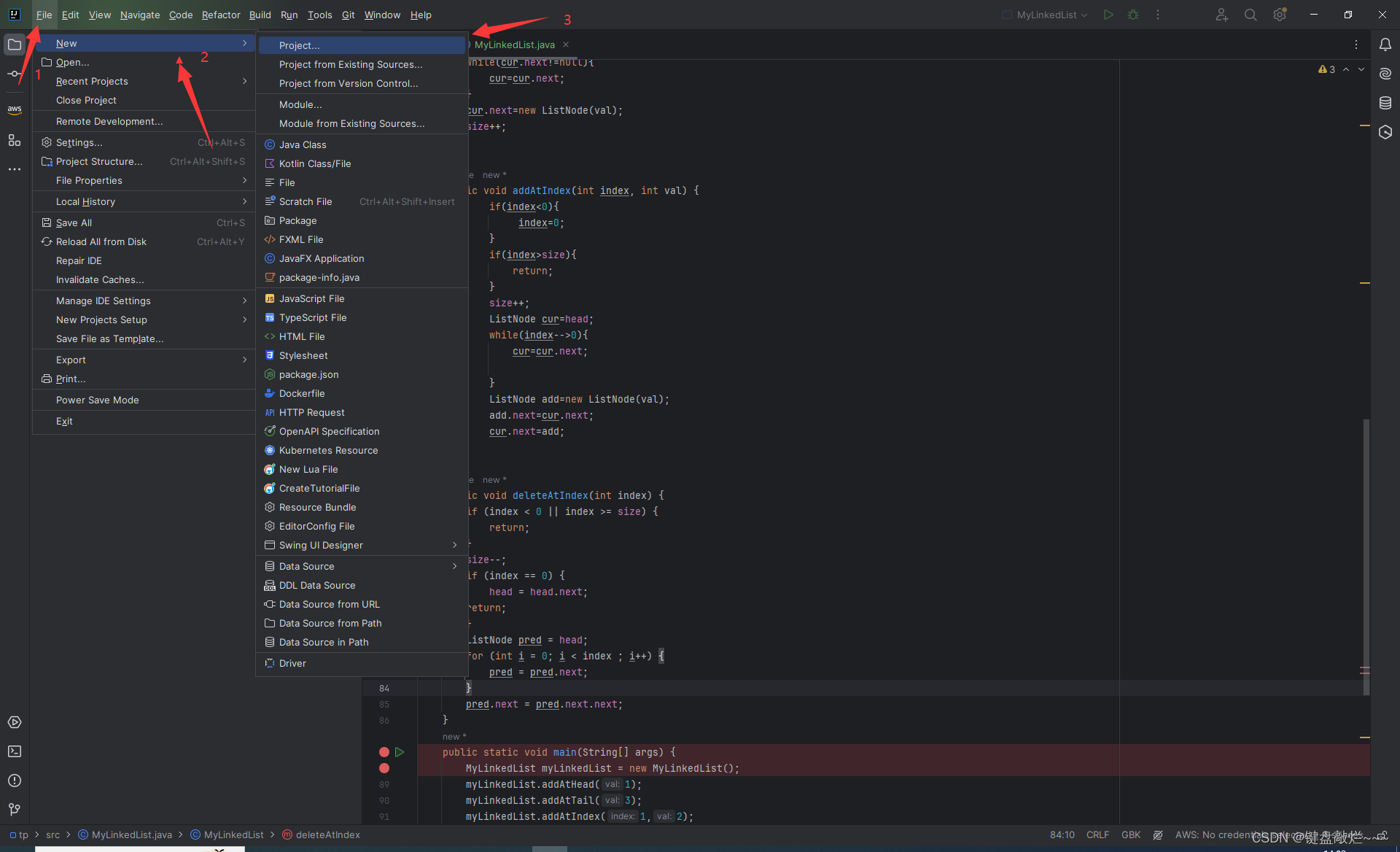Remove the breakpoint on the MyLinkedList instantiation line

coord(384,768)
